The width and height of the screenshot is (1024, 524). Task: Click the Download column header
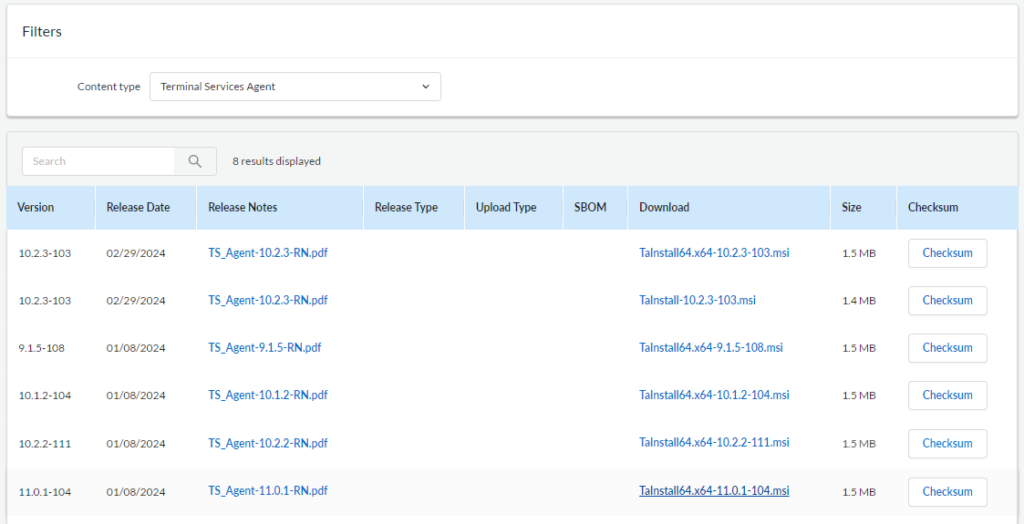pyautogui.click(x=664, y=207)
